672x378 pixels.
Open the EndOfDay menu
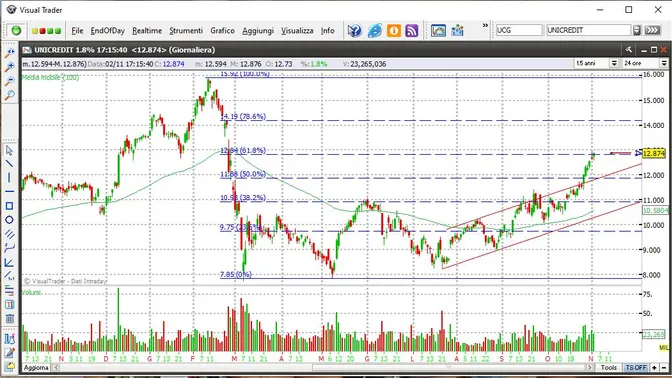(x=108, y=30)
